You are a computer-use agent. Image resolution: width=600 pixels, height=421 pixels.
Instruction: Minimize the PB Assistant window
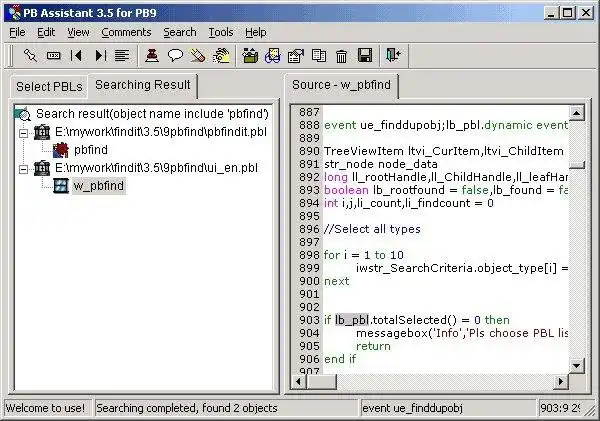click(x=551, y=13)
